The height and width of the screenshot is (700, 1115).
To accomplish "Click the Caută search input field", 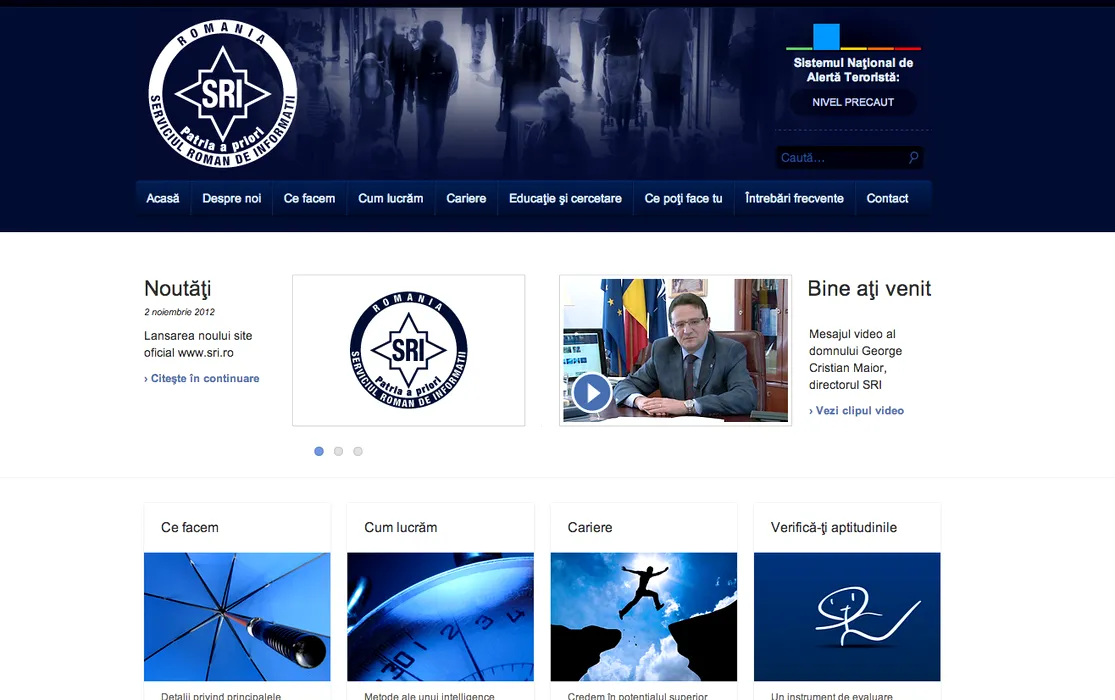I will pyautogui.click(x=840, y=158).
